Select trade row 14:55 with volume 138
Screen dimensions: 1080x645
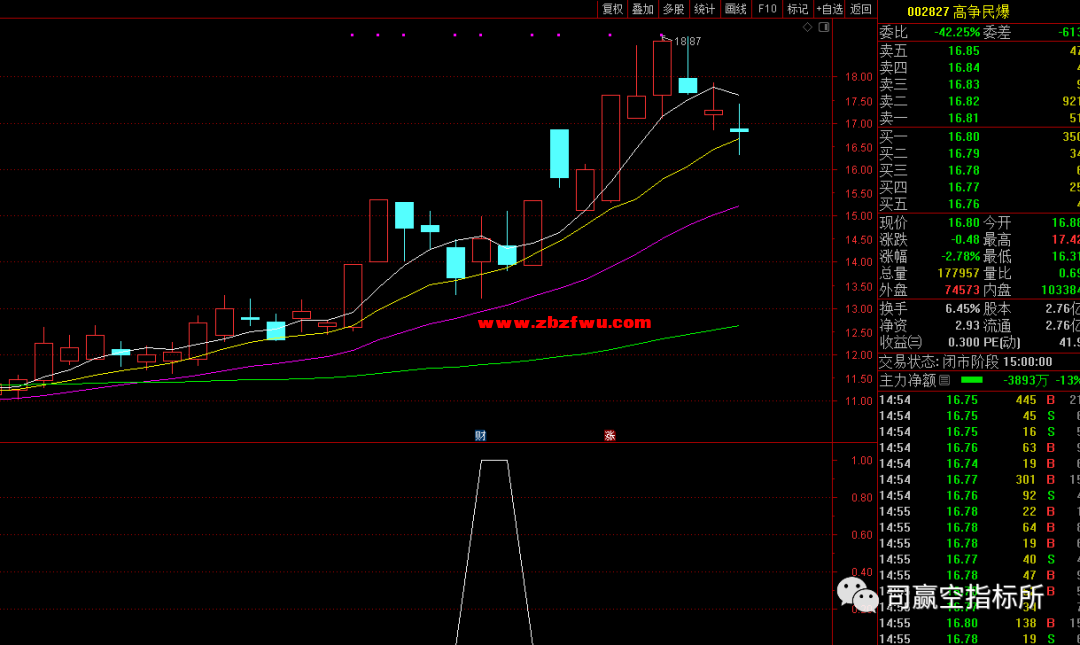click(979, 623)
